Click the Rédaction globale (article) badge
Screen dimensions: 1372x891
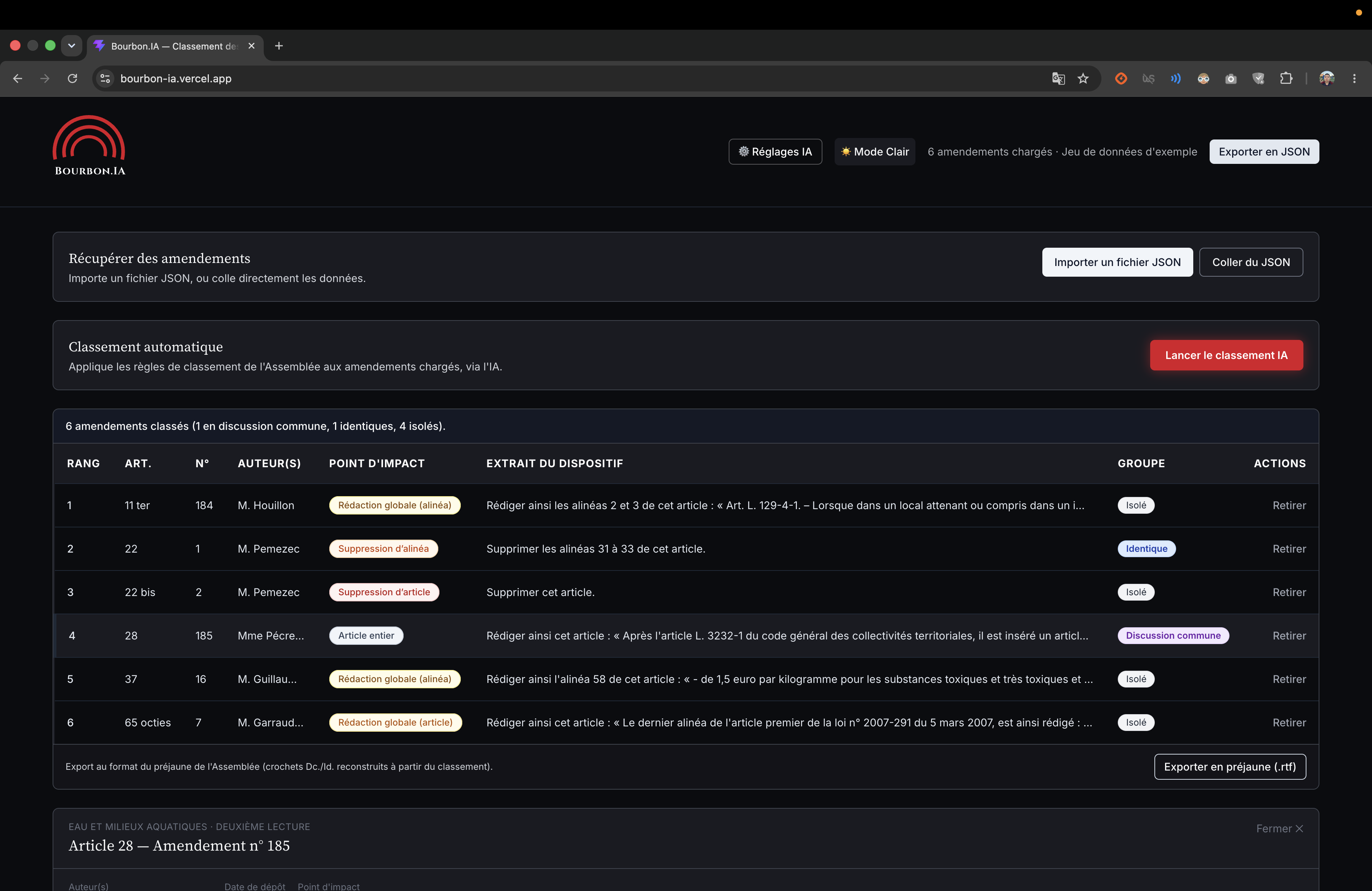tap(396, 722)
